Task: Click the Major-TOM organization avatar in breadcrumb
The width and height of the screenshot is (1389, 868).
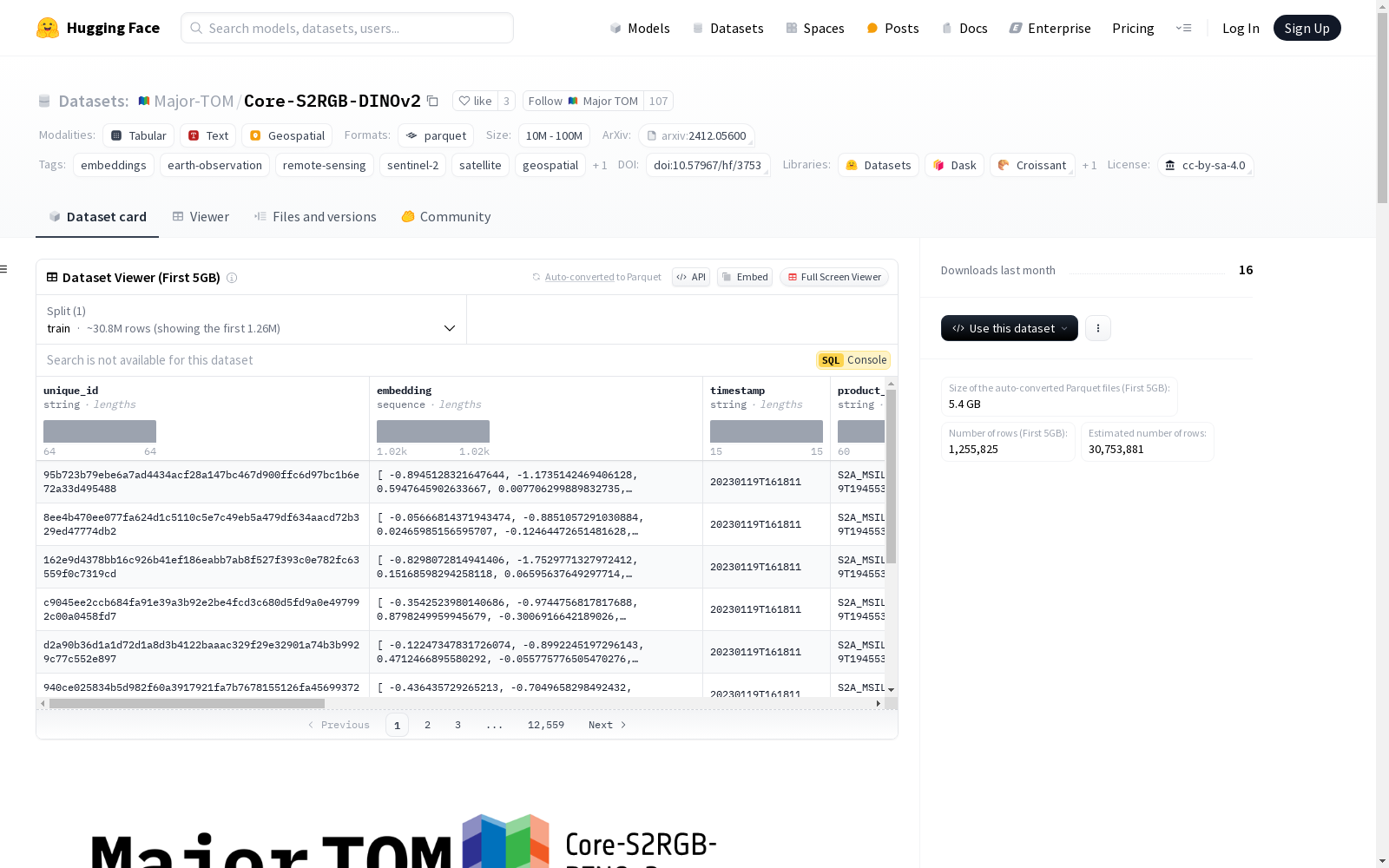Action: point(144,101)
